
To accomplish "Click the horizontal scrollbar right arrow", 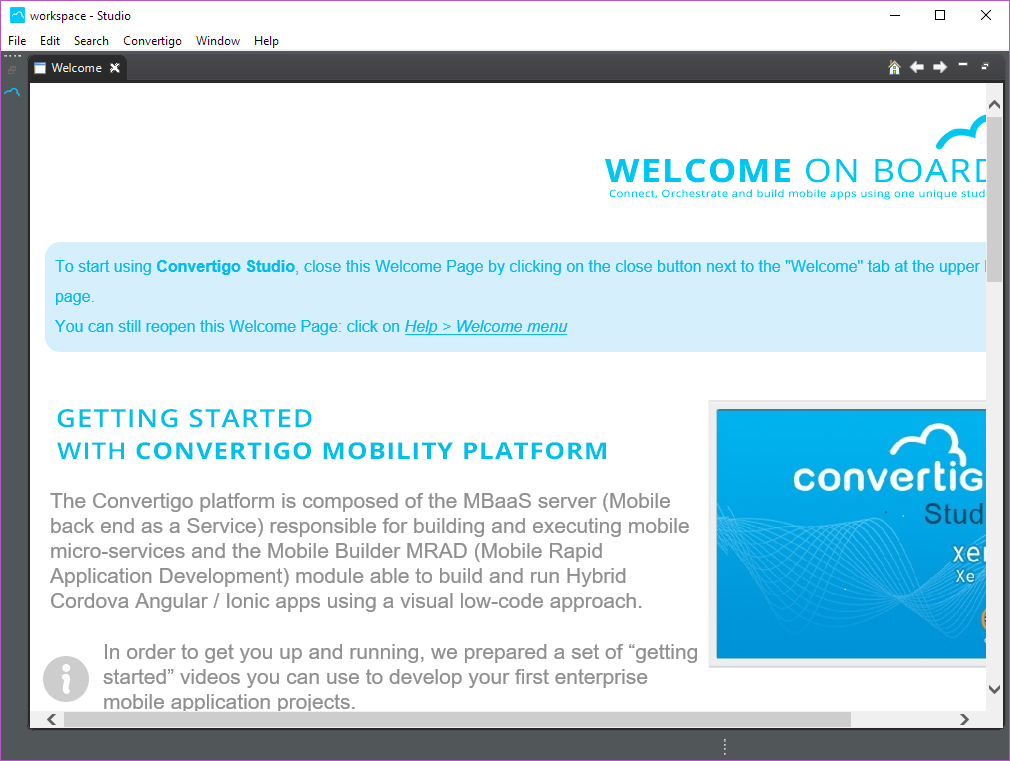I will (x=964, y=719).
